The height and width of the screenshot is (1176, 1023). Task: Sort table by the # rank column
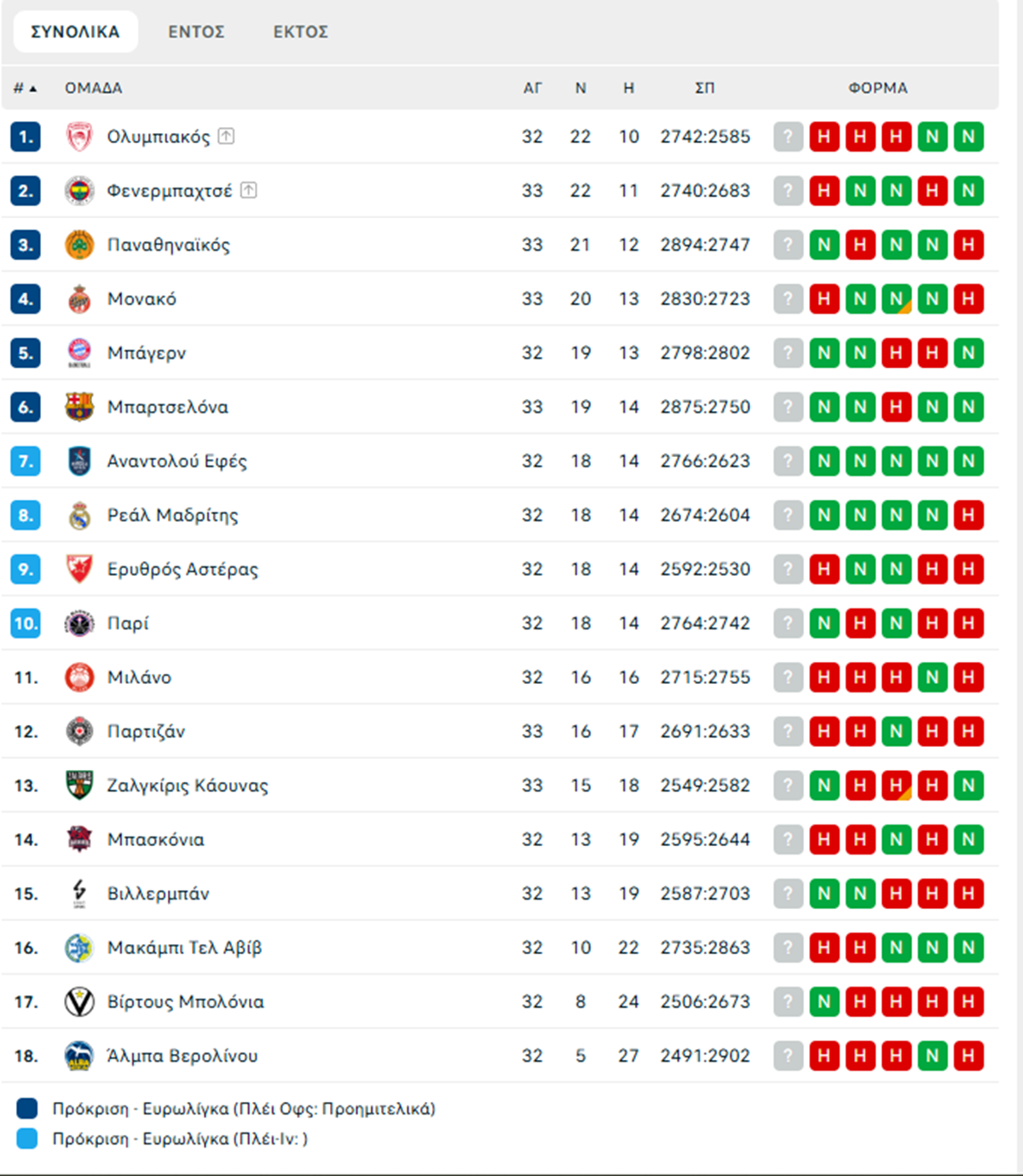25,88
